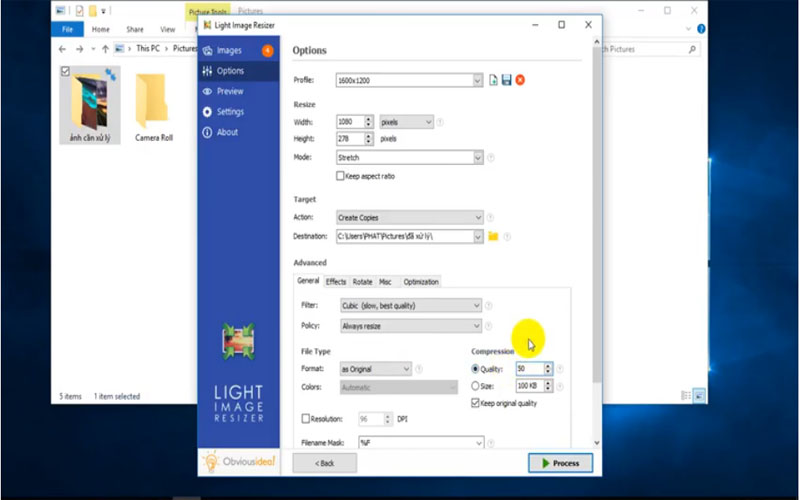Click the orange images count badge
The width and height of the screenshot is (800, 500).
pyautogui.click(x=267, y=51)
